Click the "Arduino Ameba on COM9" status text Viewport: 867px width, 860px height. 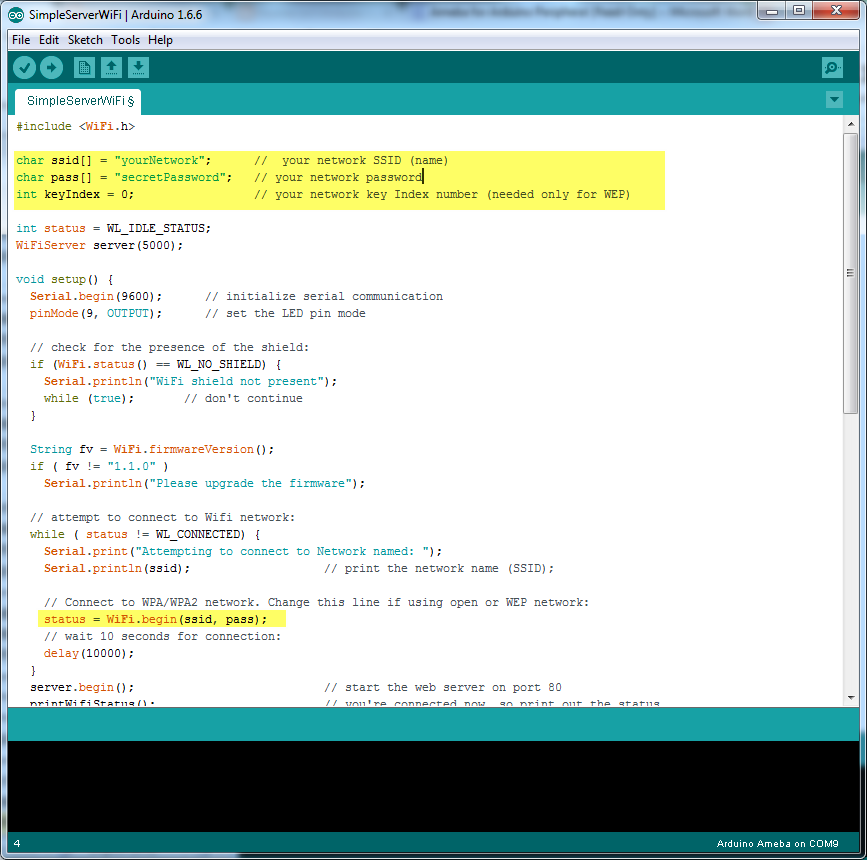(777, 844)
